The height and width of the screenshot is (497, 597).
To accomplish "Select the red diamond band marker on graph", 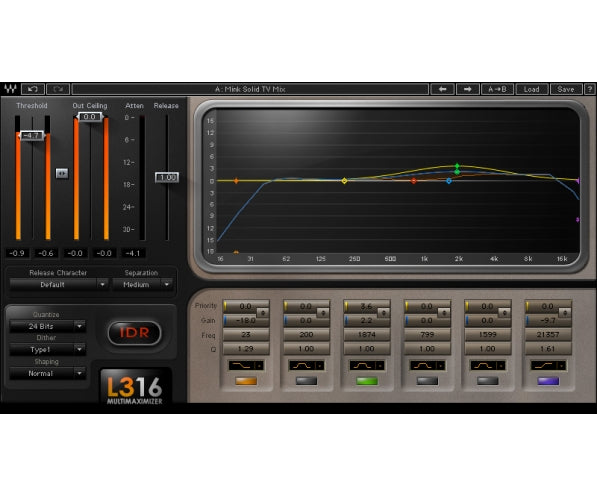I will [x=413, y=181].
